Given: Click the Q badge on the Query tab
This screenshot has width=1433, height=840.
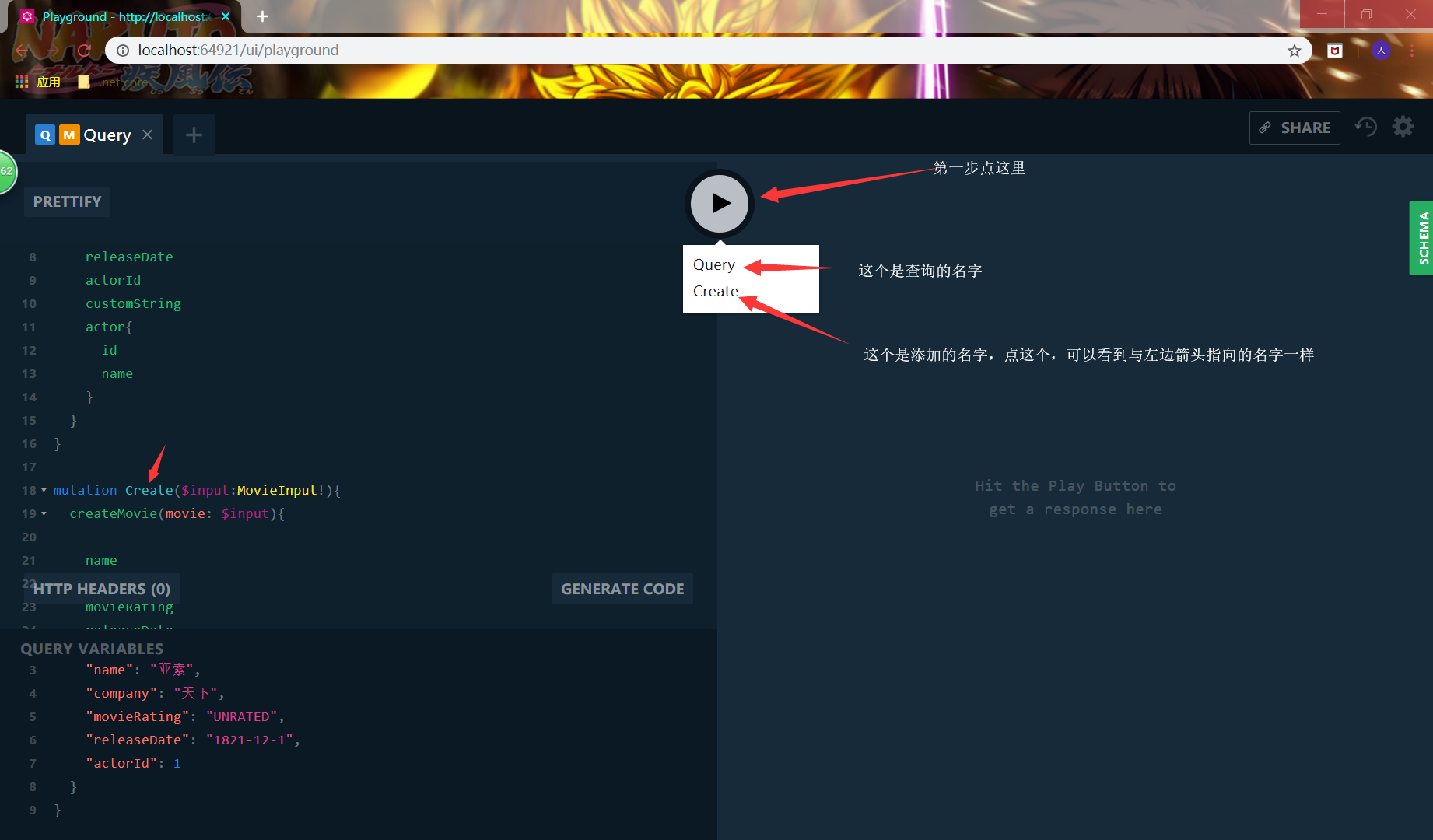Looking at the screenshot, I should (x=45, y=135).
